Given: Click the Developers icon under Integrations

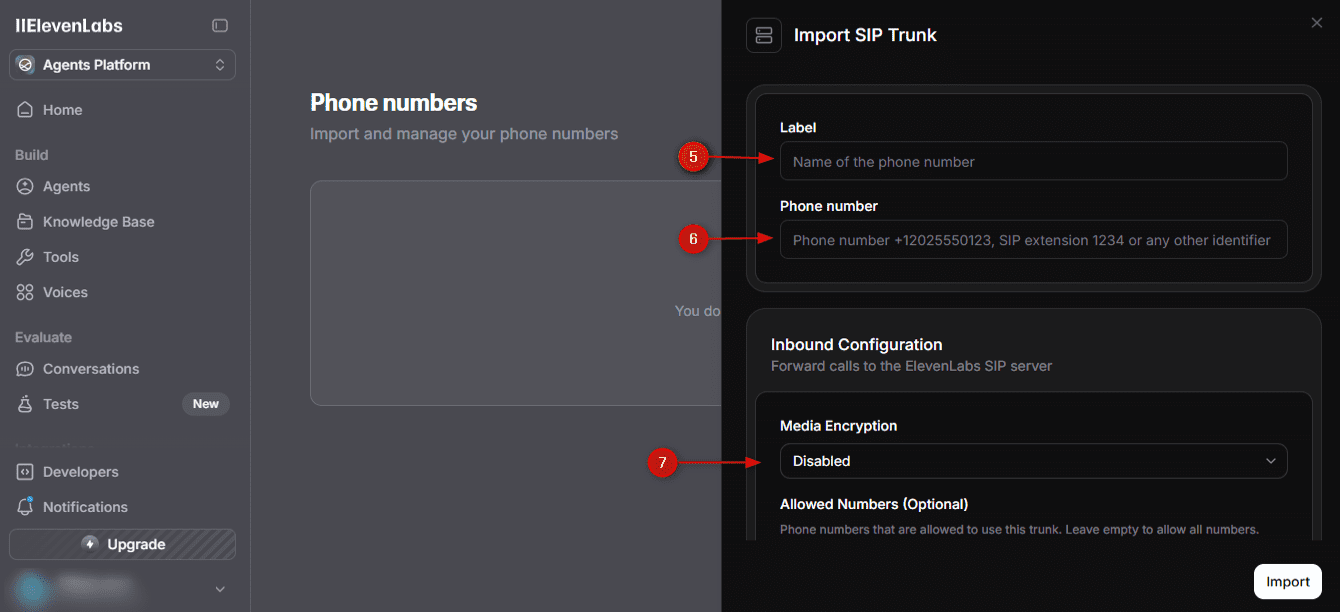Looking at the screenshot, I should [x=25, y=471].
